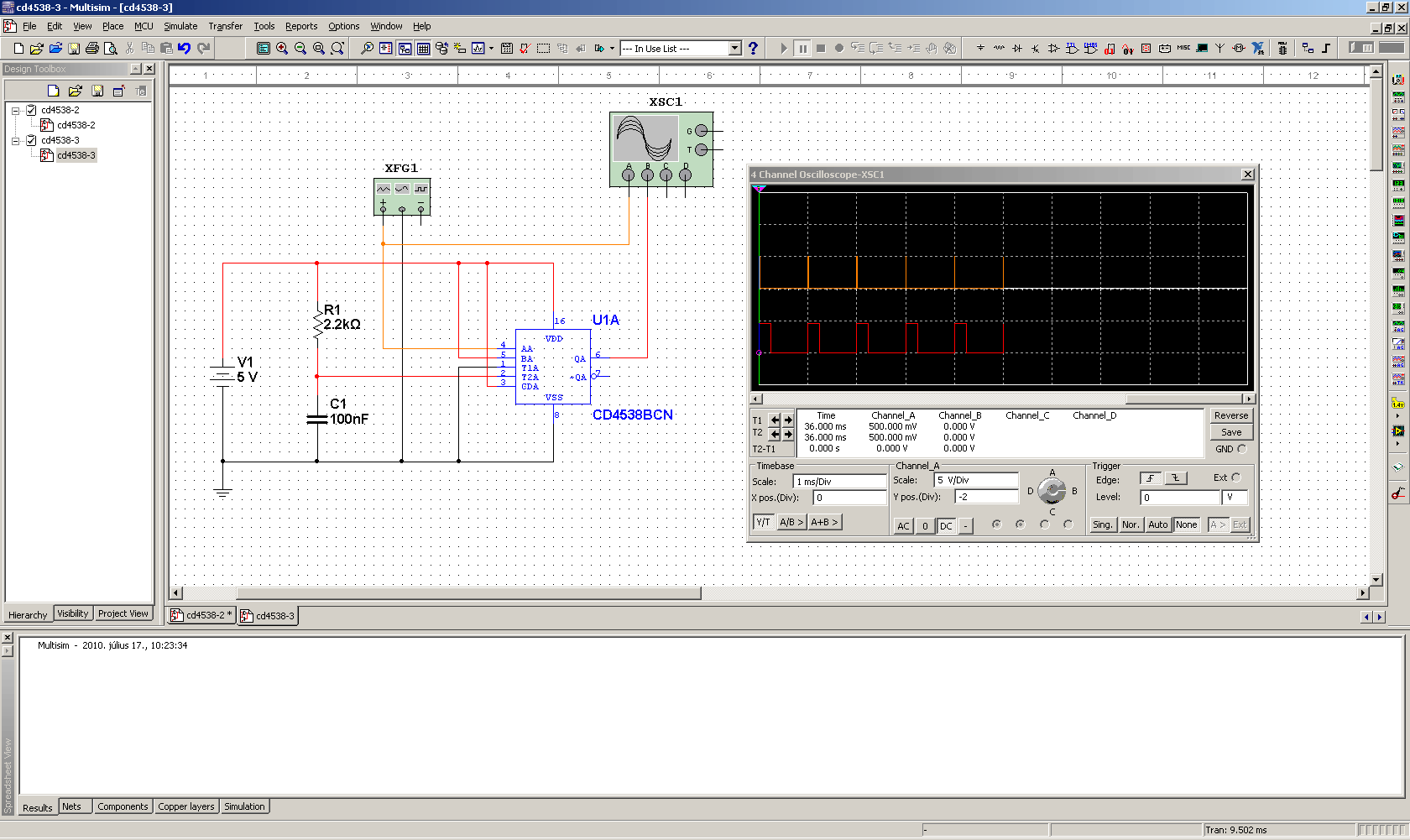1410x840 pixels.
Task: Collapse the cd4538-2 tree node
Action: (15, 110)
